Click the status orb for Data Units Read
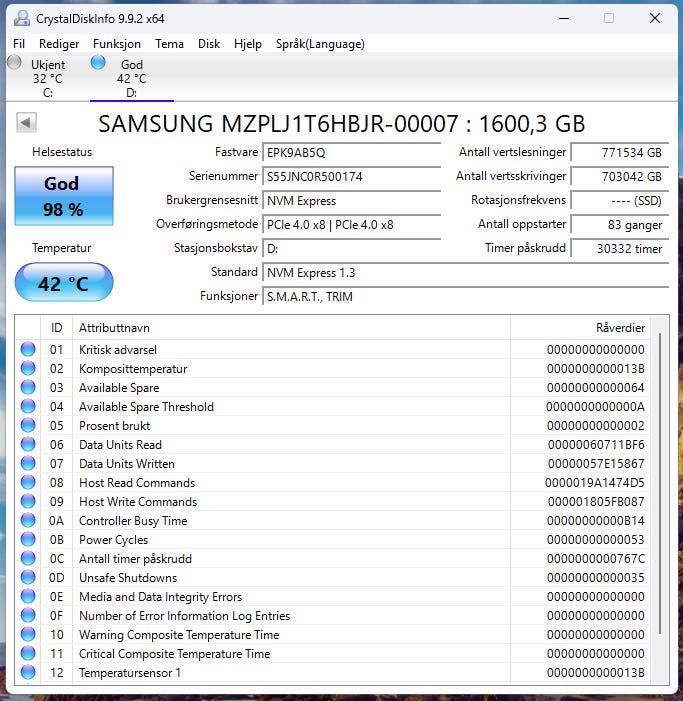Screen dimensions: 683x701 tap(28, 444)
